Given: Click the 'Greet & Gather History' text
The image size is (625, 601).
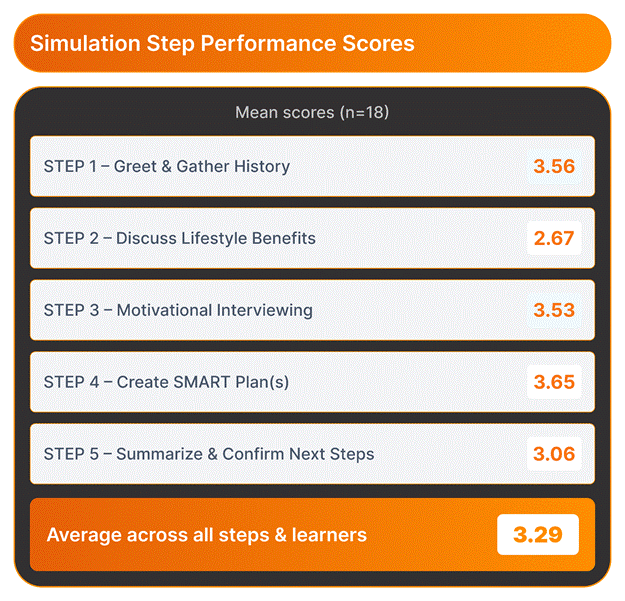Looking at the screenshot, I should pyautogui.click(x=202, y=166).
